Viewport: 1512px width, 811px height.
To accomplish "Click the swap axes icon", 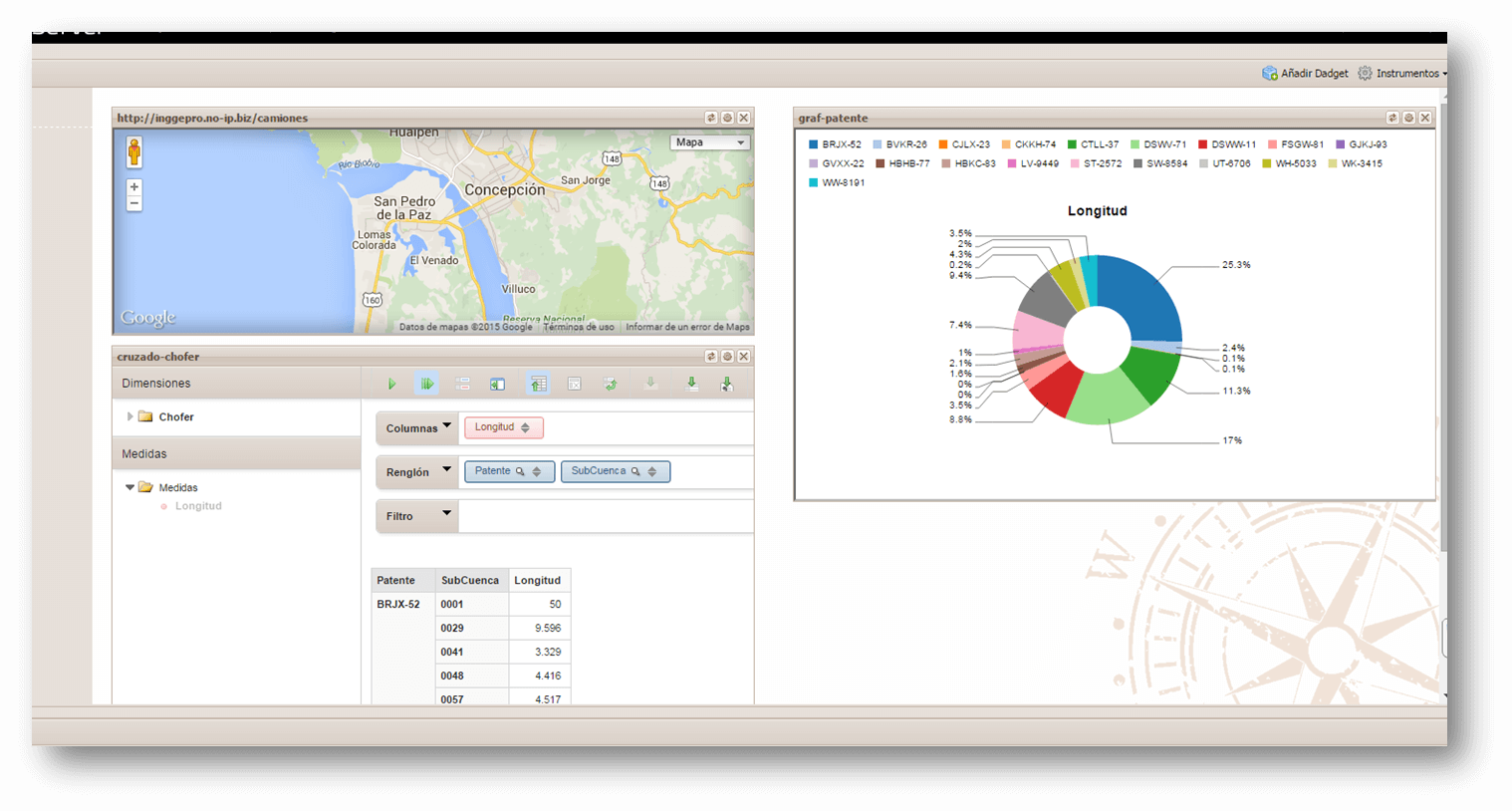I will pos(611,384).
